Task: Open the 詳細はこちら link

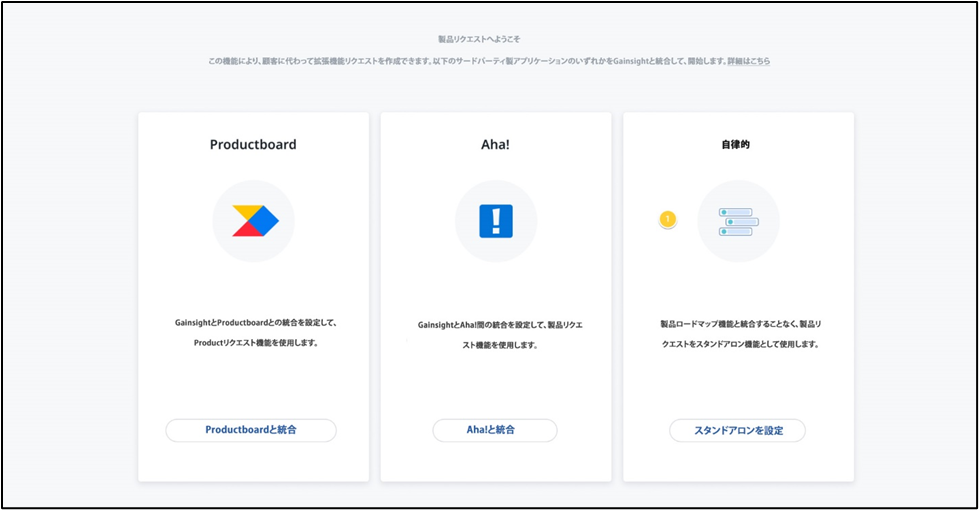Action: click(749, 61)
